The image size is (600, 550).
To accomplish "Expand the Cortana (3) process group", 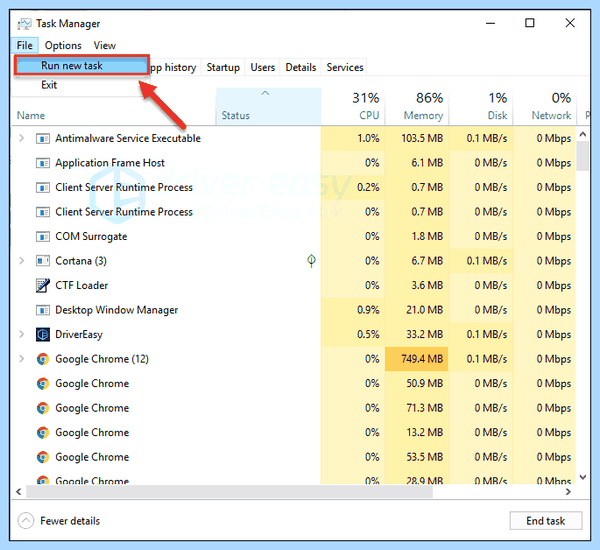I will point(21,261).
